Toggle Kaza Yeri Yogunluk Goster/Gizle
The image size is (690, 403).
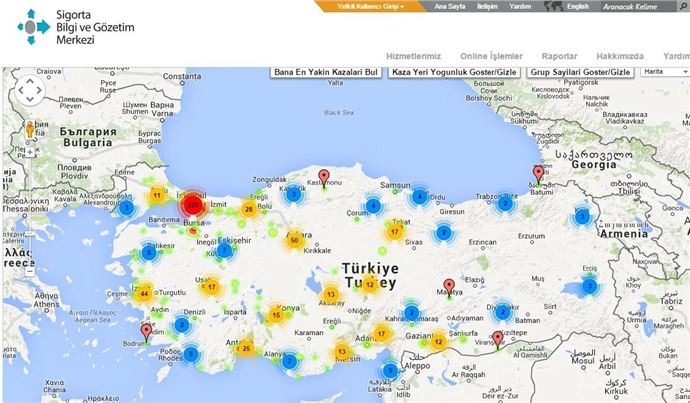pos(455,74)
